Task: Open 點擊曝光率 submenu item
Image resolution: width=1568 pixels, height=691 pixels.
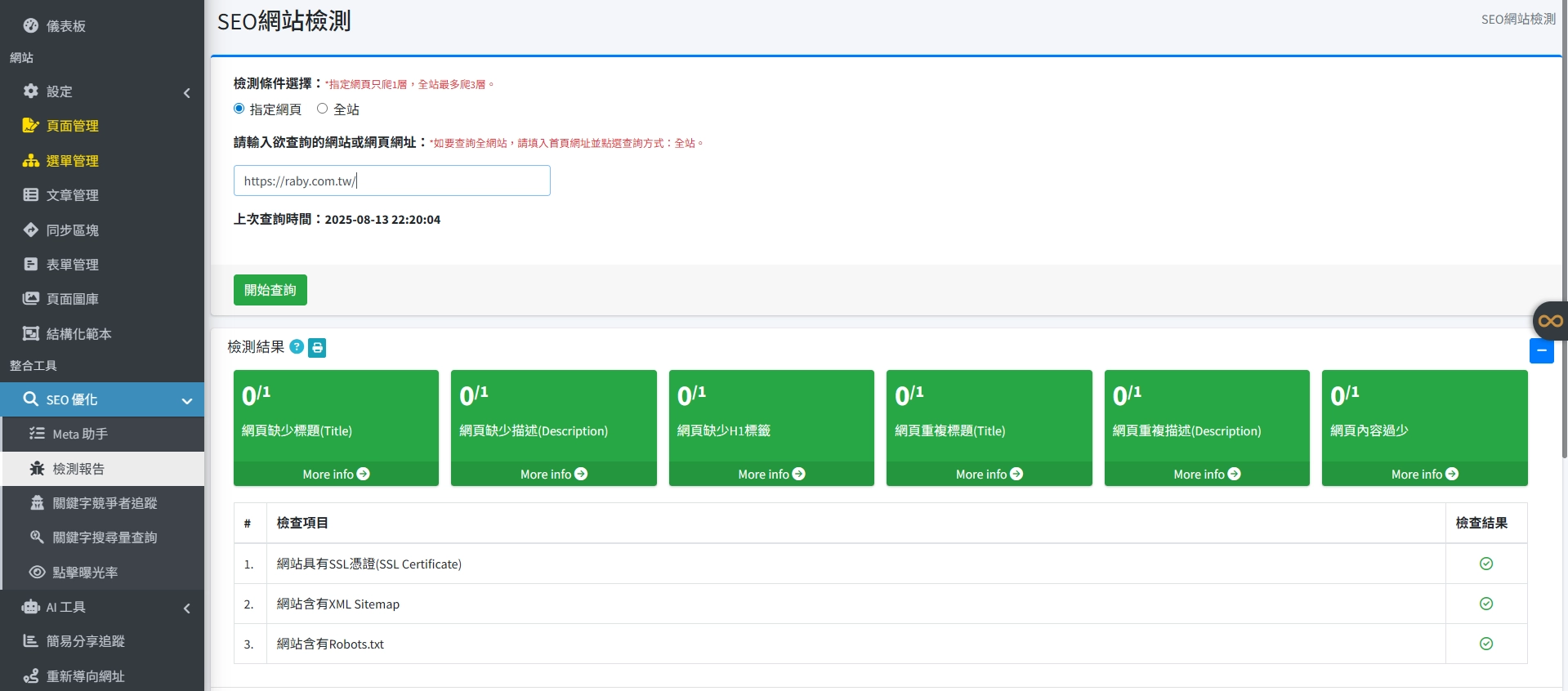Action: click(104, 573)
